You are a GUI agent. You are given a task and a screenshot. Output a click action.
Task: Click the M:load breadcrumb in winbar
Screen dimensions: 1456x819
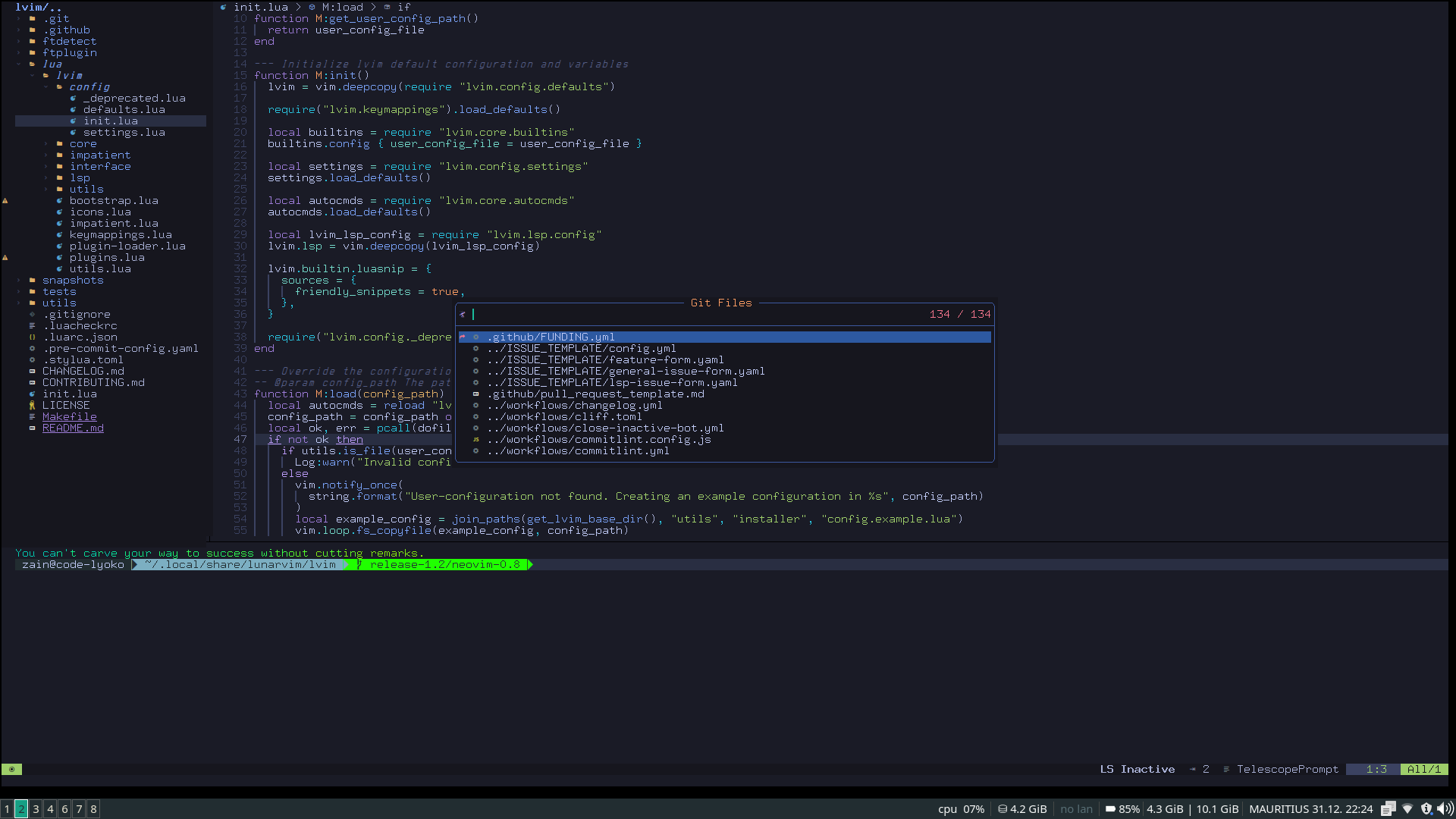click(342, 8)
